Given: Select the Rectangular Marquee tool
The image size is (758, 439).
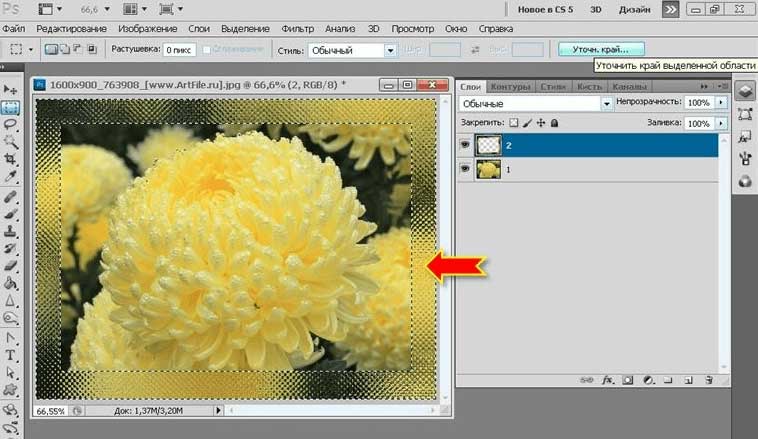Looking at the screenshot, I should (11, 107).
